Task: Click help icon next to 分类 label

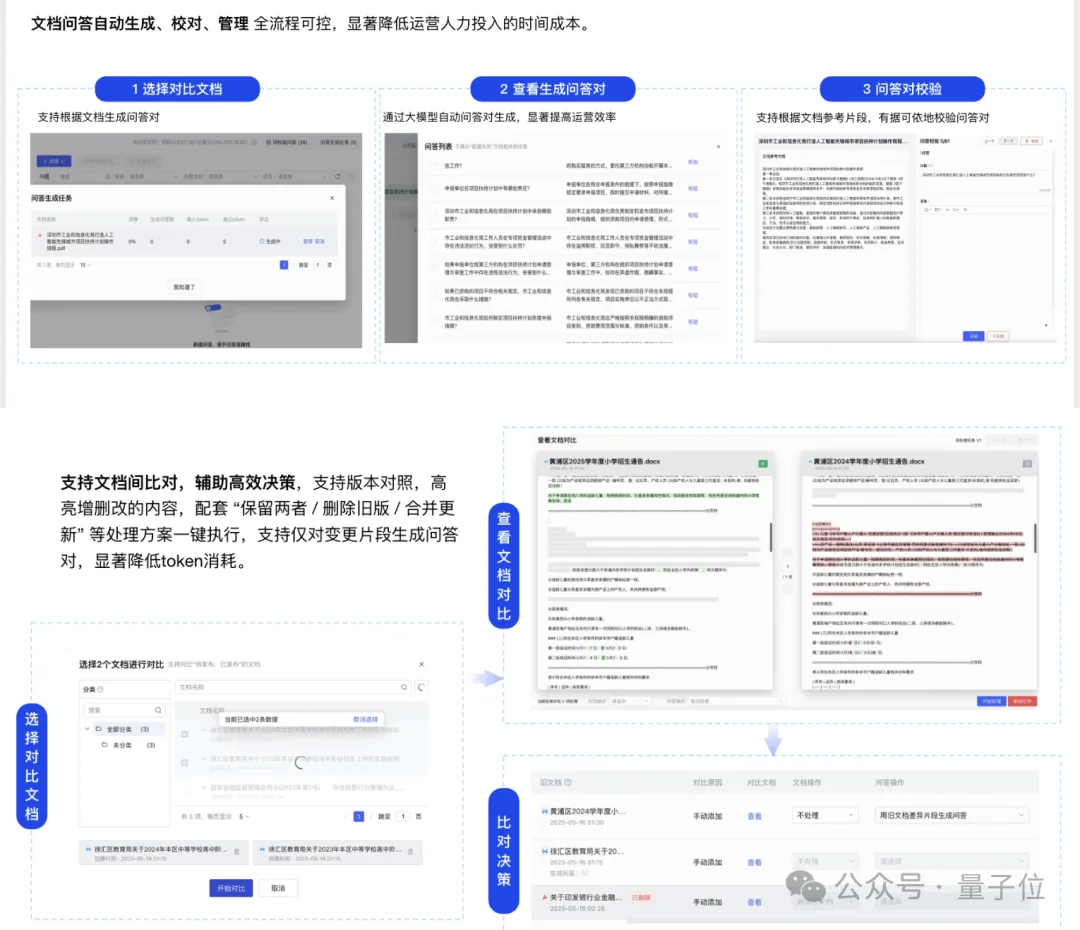Action: tap(101, 689)
